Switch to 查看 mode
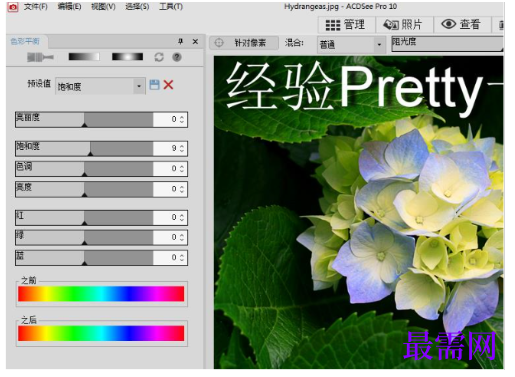This screenshot has width=515, height=377. point(461,24)
